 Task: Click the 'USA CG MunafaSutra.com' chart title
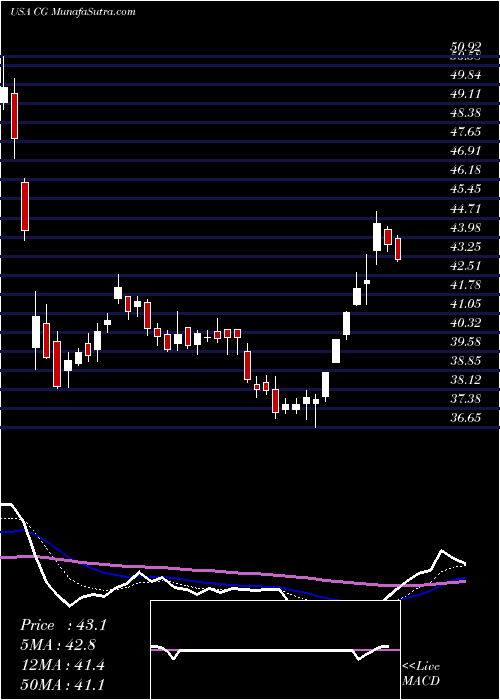[x=72, y=12]
